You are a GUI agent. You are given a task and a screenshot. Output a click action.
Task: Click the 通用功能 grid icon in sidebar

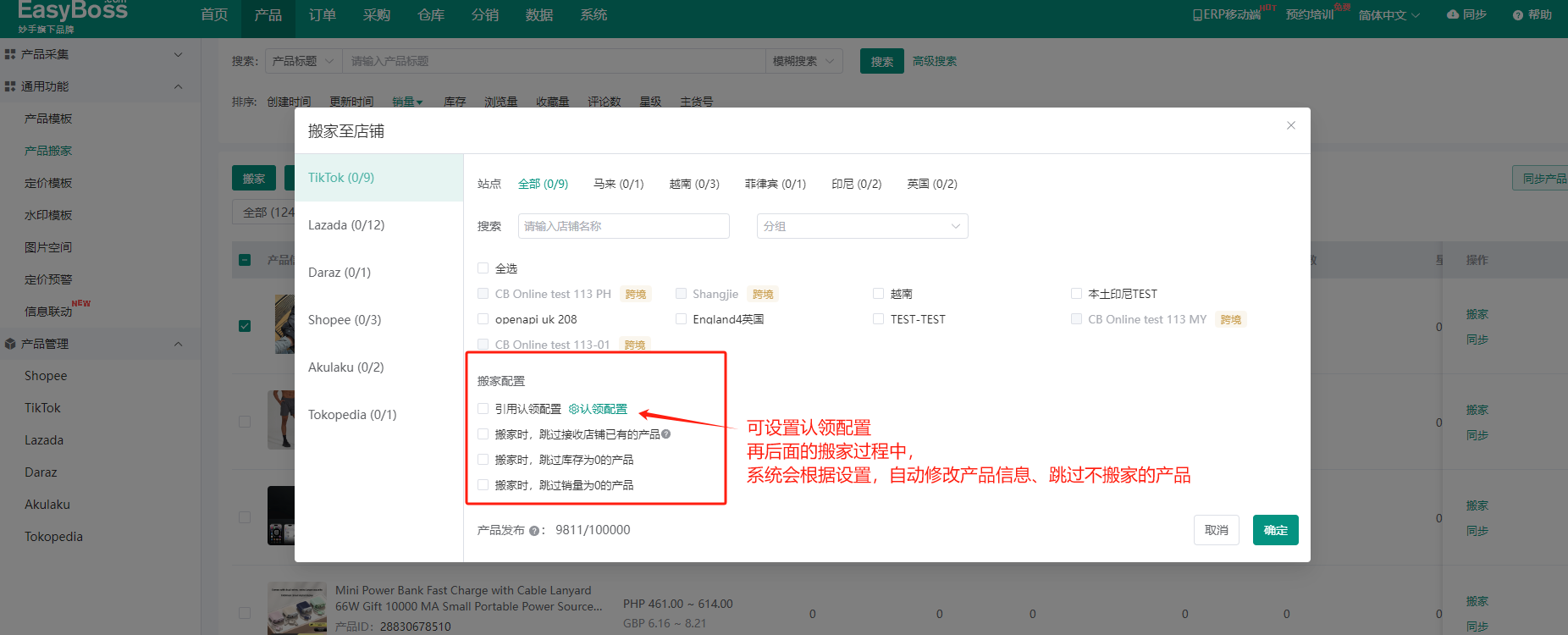click(x=10, y=86)
